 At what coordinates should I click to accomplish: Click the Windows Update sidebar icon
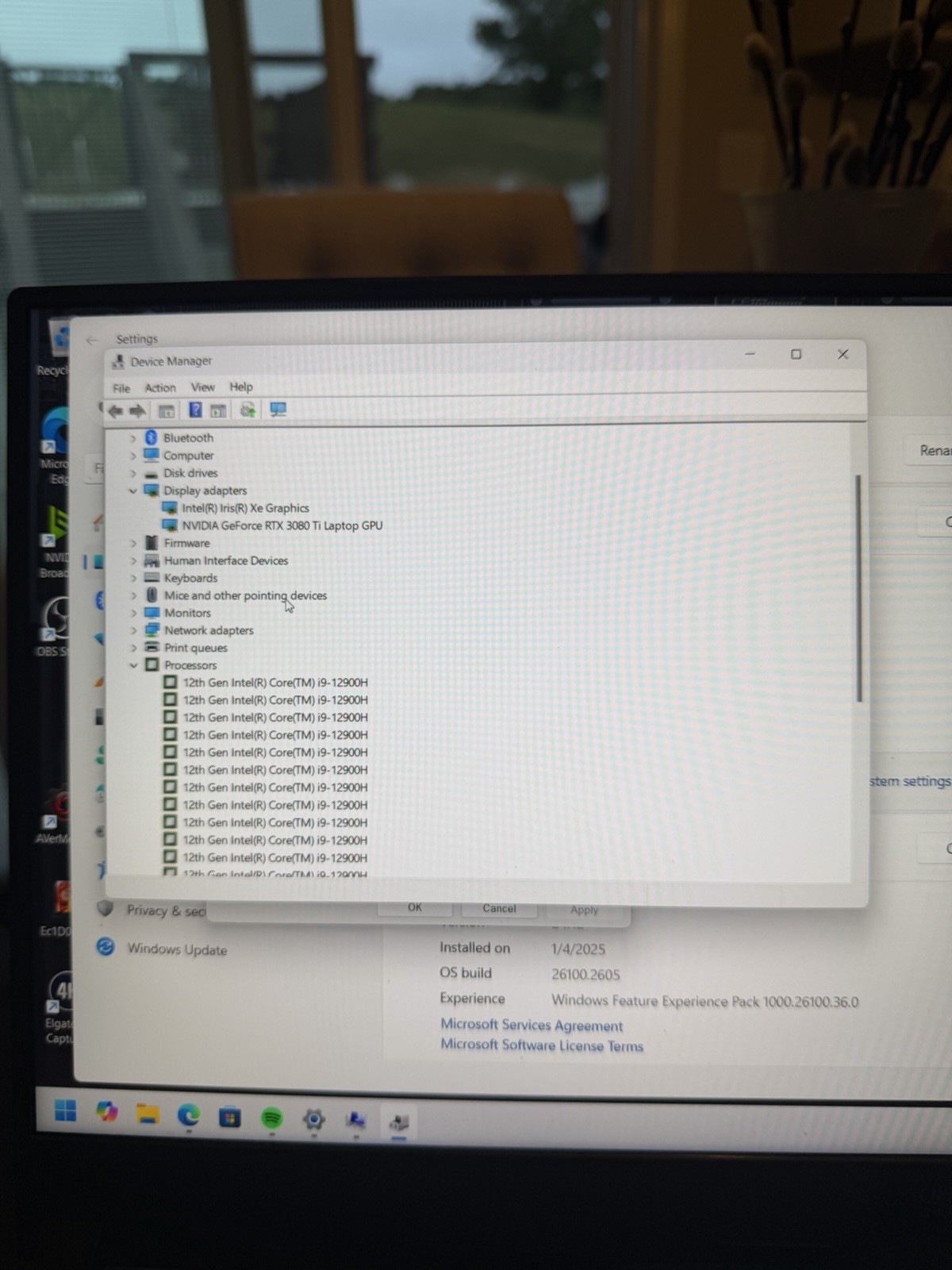point(106,947)
